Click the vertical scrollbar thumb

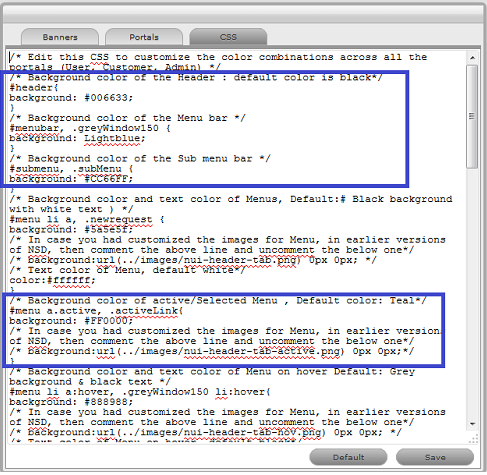tap(472, 117)
